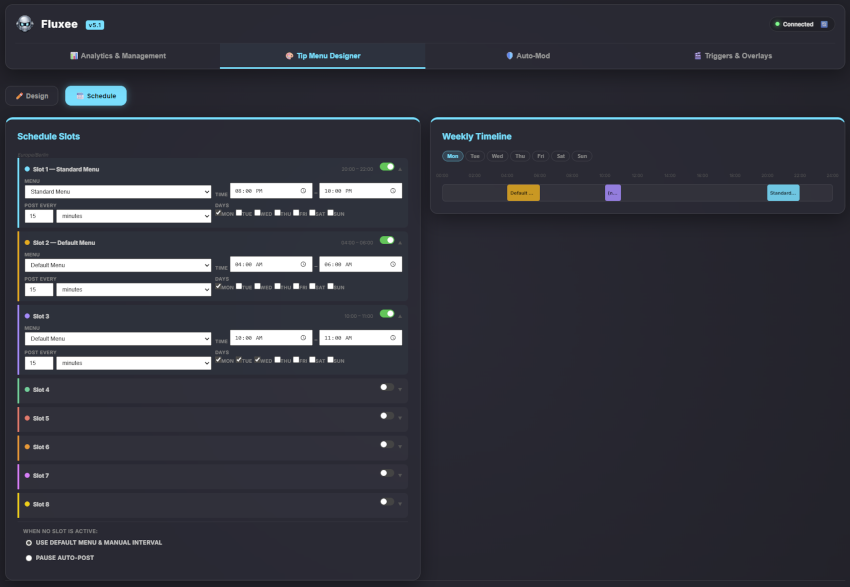
Task: Select the Wed day in Weekly Timeline
Action: pyautogui.click(x=496, y=156)
